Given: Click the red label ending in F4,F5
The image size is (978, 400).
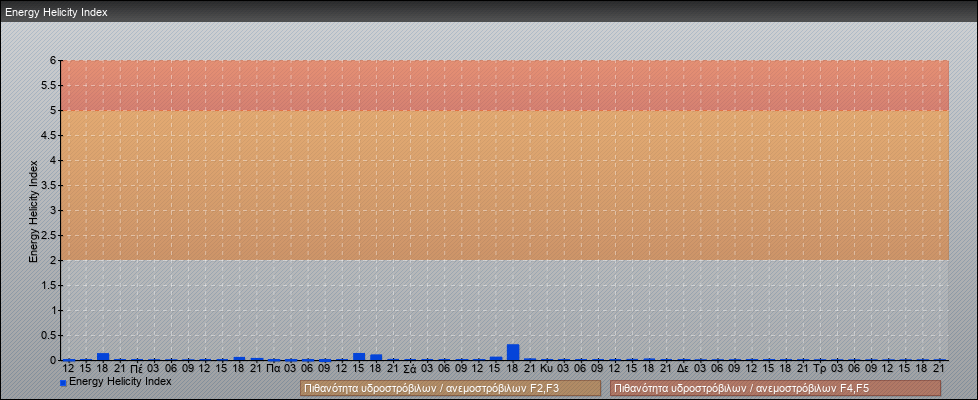Looking at the screenshot, I should [775, 389].
